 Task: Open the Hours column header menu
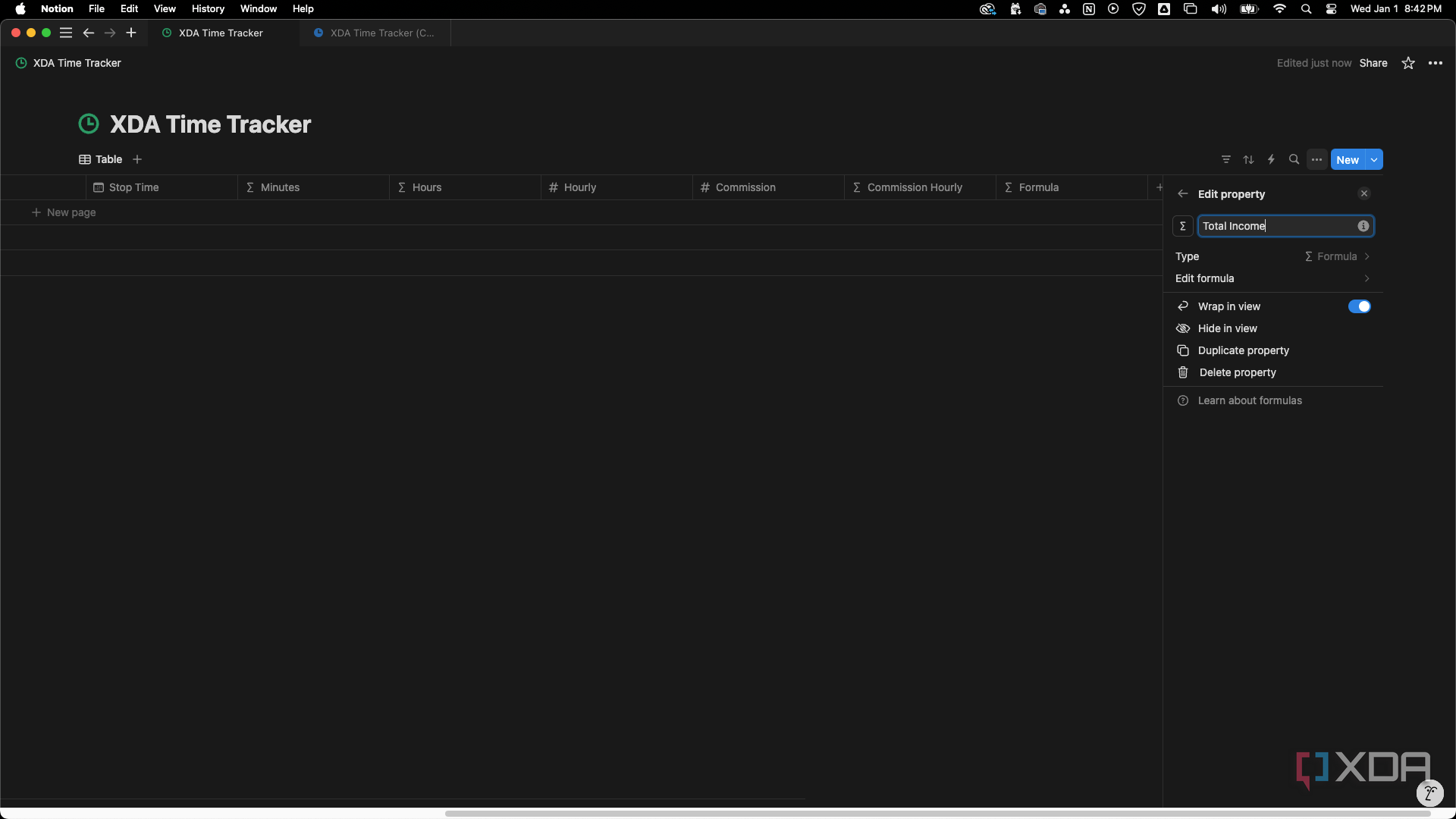point(465,187)
